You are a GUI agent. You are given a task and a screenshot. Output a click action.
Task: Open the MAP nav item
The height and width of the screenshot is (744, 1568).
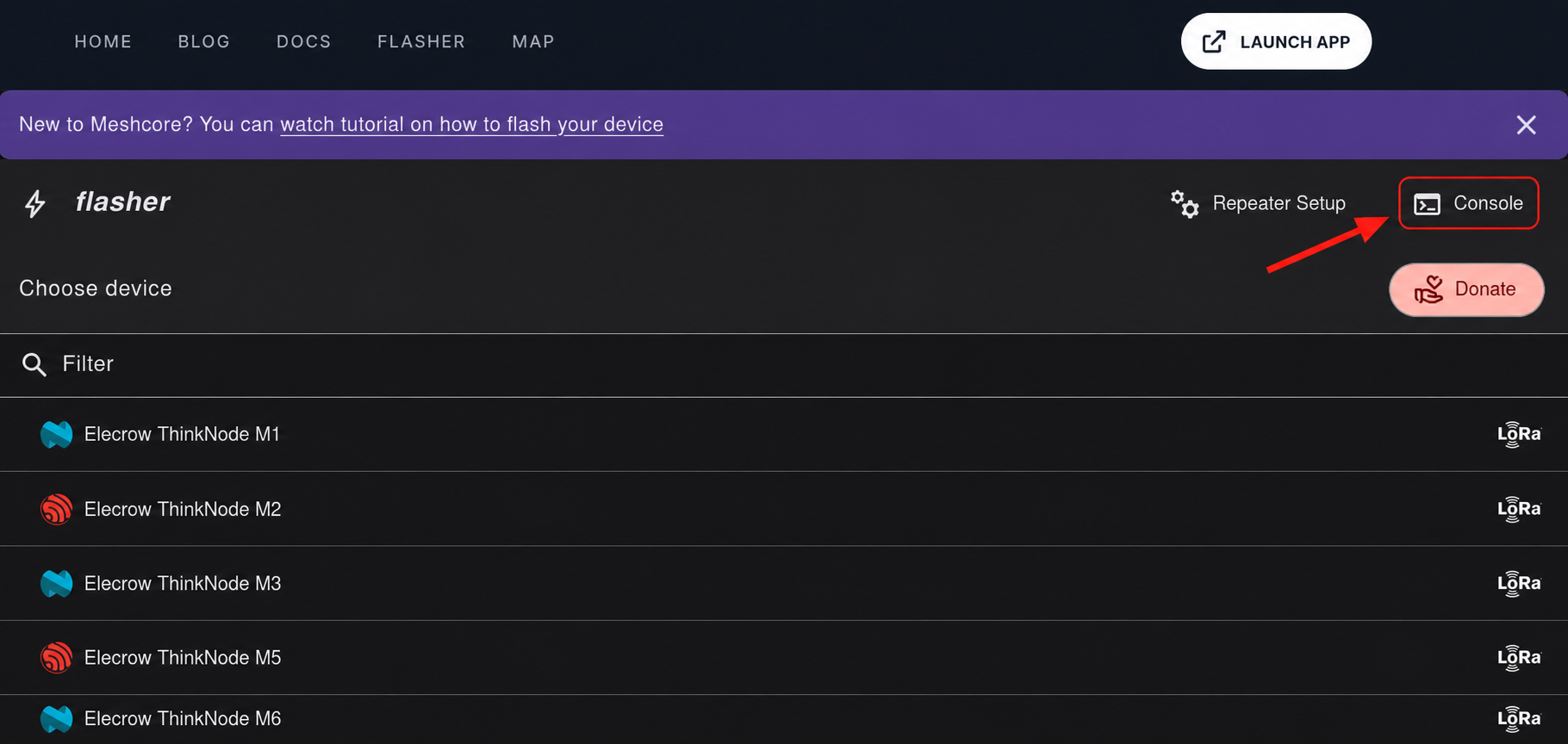pyautogui.click(x=533, y=41)
